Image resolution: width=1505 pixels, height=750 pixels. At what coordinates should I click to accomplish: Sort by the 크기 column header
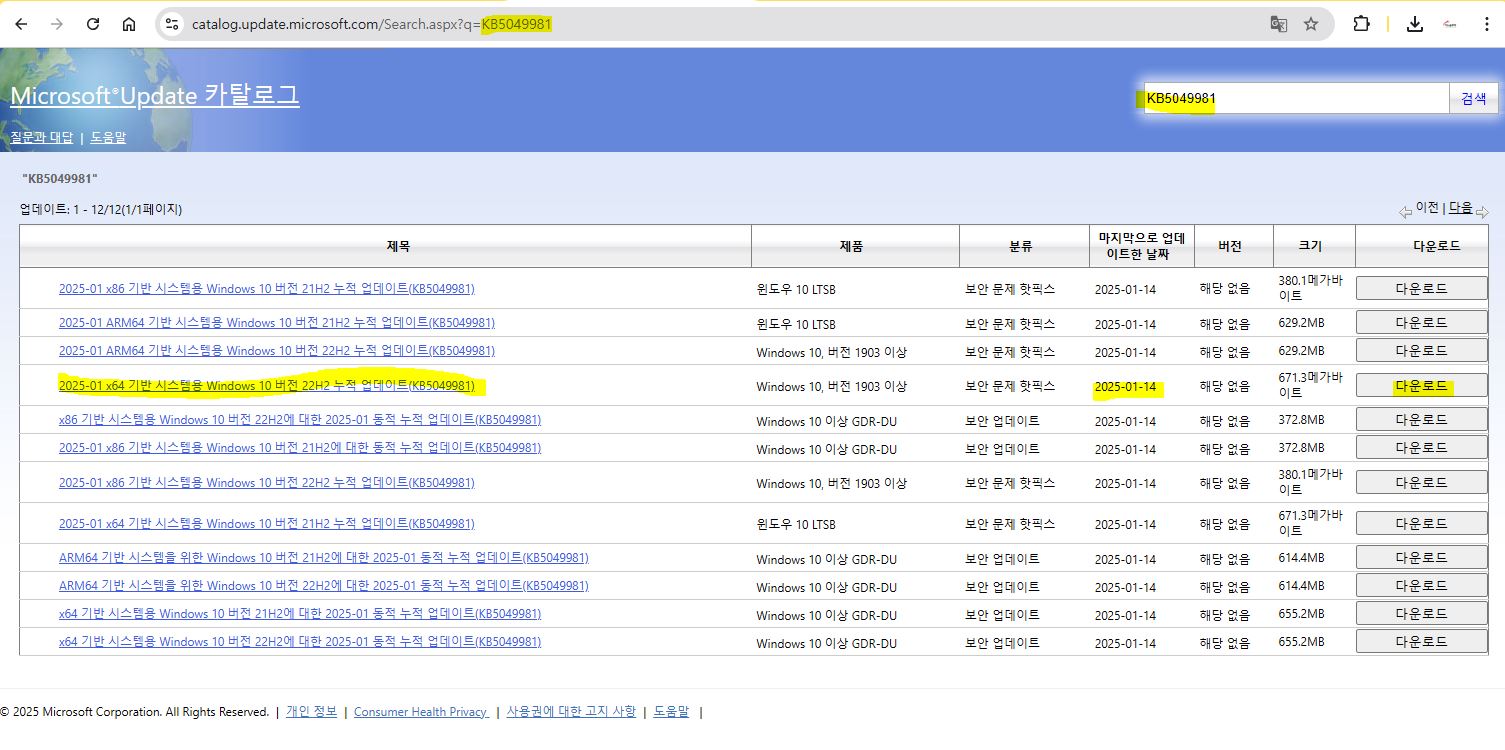[x=1310, y=246]
